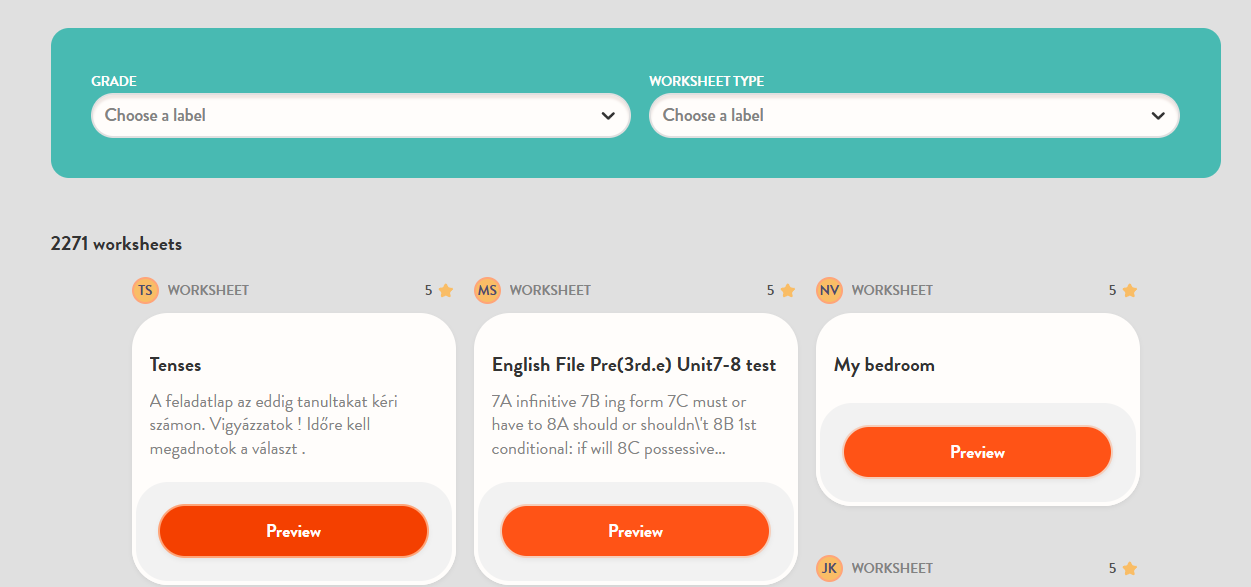
Task: Open the English File Pre(3rd.e) Unit7-8 title
Action: point(634,365)
